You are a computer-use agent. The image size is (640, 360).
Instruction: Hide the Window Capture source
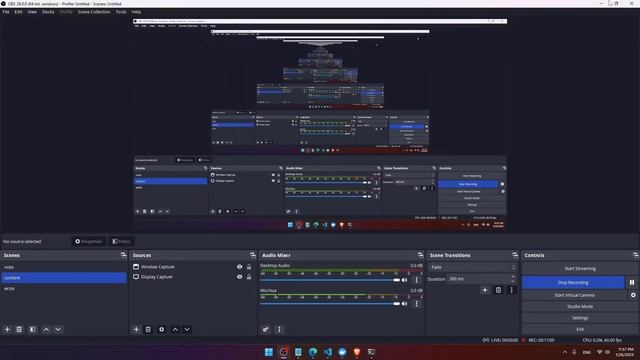click(240, 267)
